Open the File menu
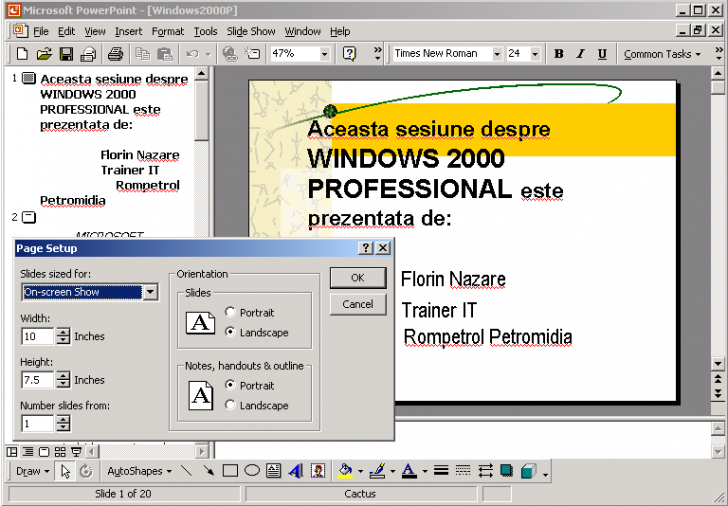This screenshot has height=506, width=728. (x=41, y=32)
